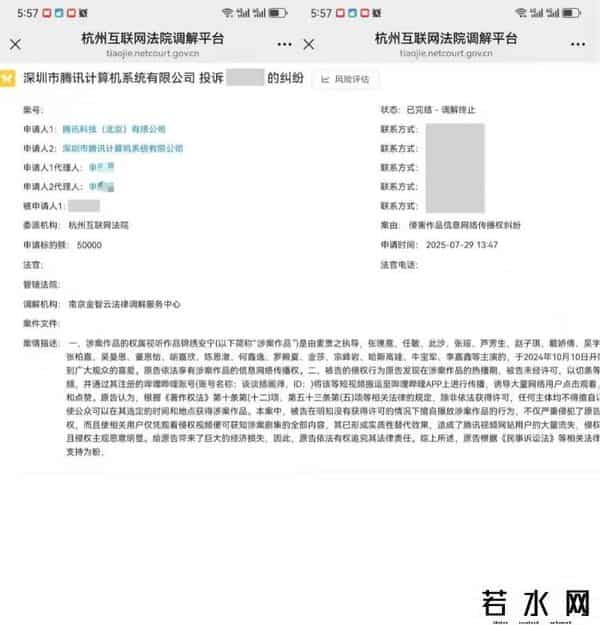Open the 申请人2代理人 name link

click(x=101, y=186)
